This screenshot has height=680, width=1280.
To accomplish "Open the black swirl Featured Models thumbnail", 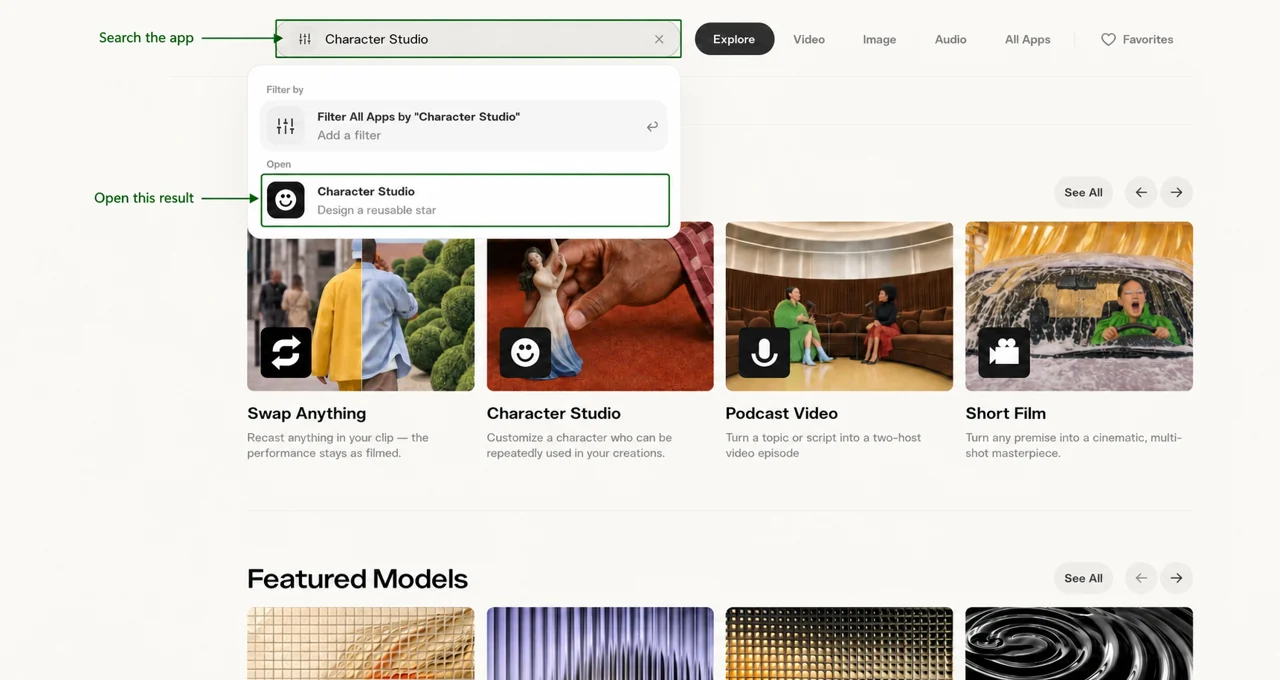I will (1079, 643).
